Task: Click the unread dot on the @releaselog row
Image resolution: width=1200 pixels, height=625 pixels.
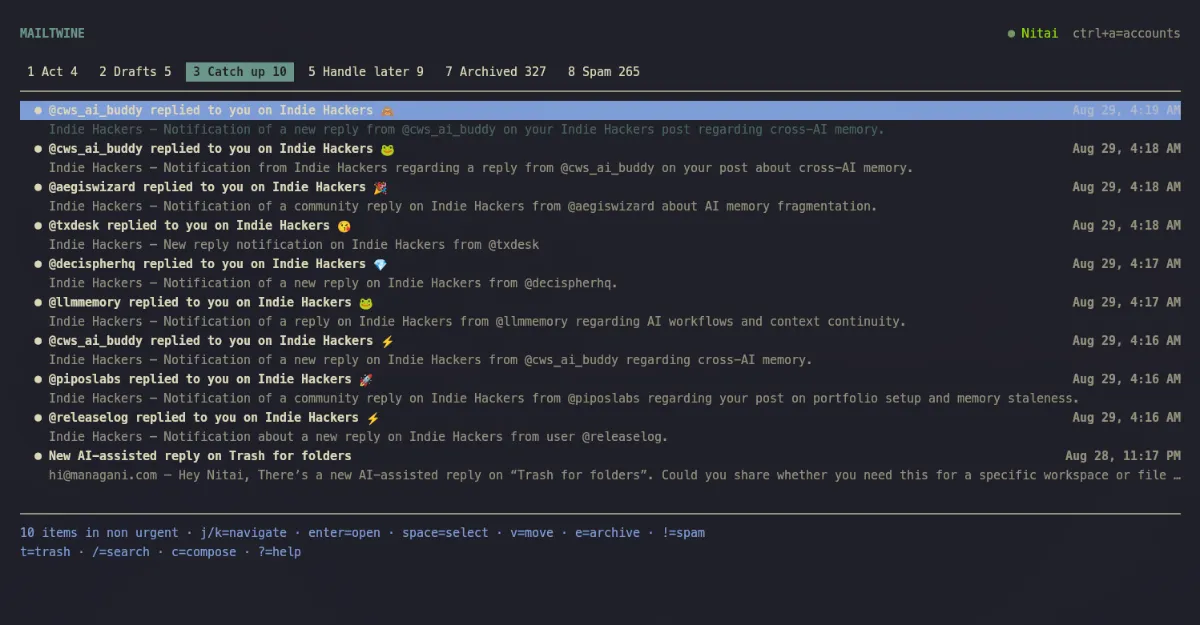Action: (38, 418)
